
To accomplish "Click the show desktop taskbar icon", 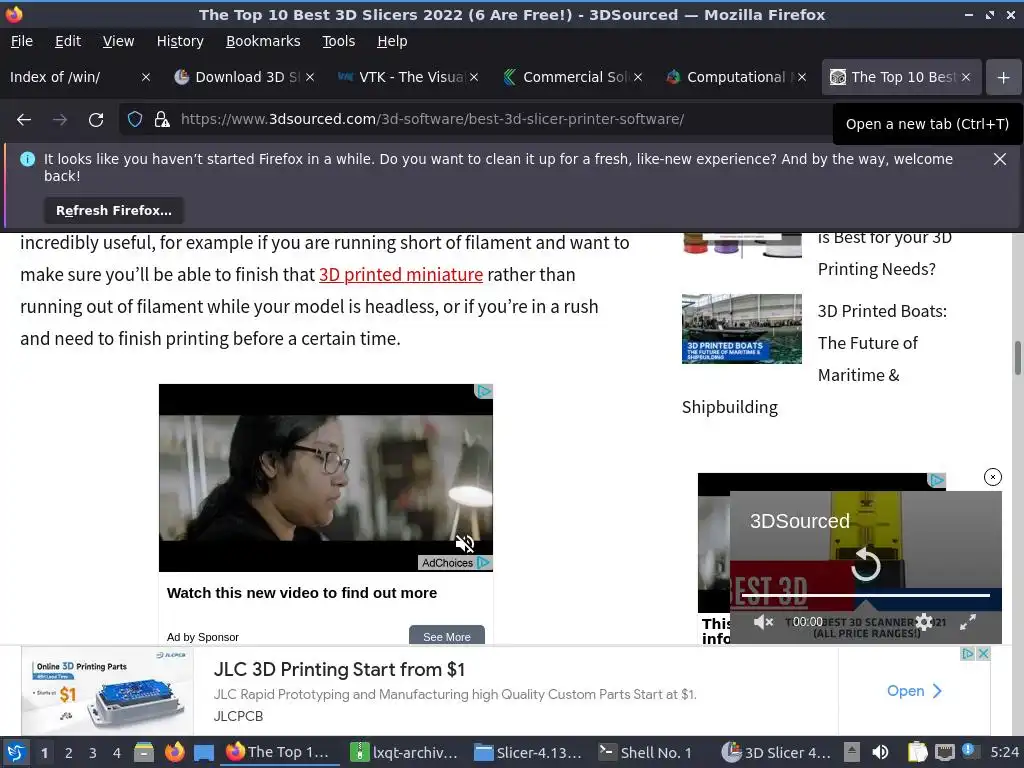I will pos(204,752).
